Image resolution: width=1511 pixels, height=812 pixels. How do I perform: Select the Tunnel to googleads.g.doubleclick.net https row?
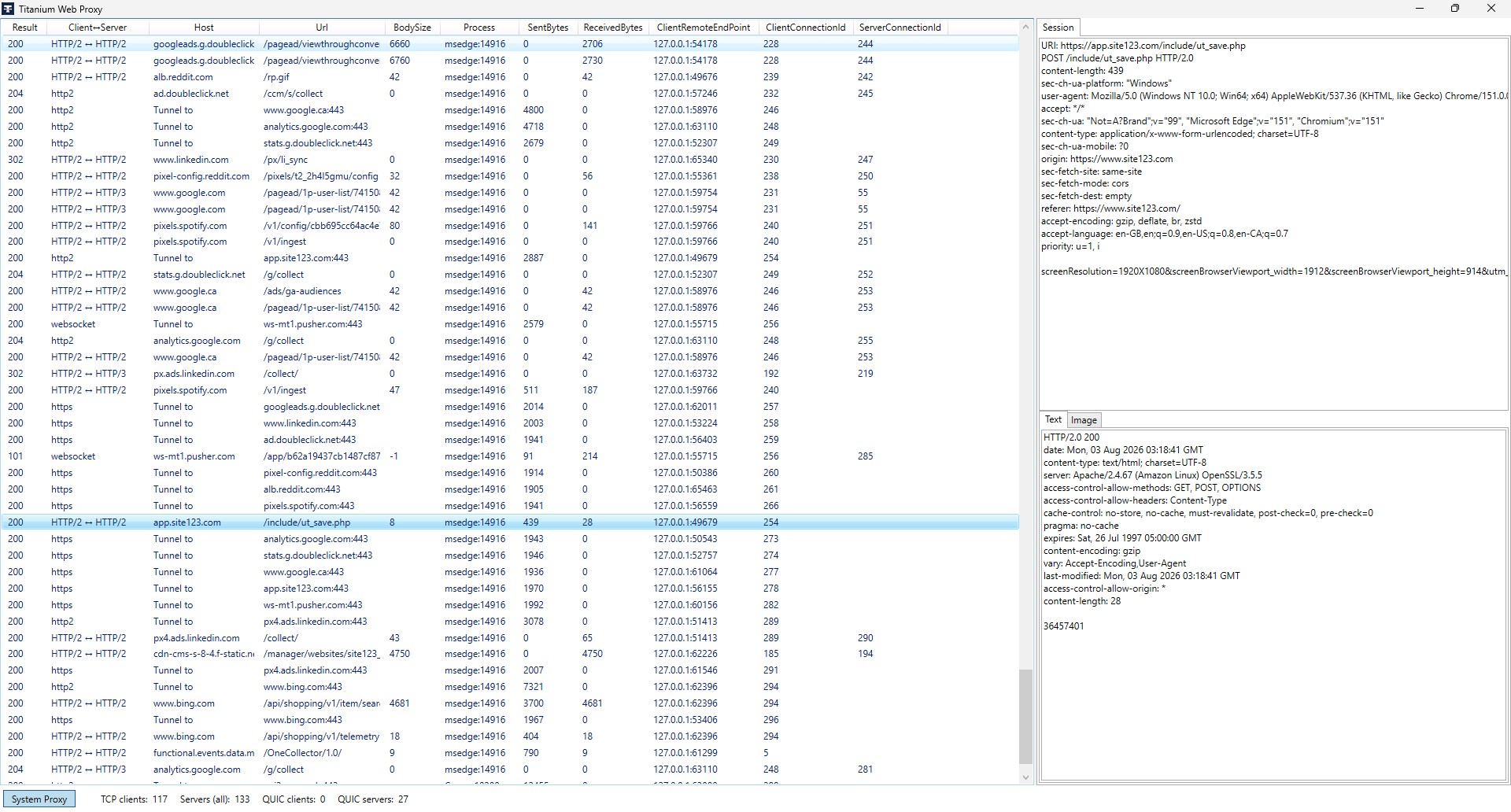(x=510, y=407)
